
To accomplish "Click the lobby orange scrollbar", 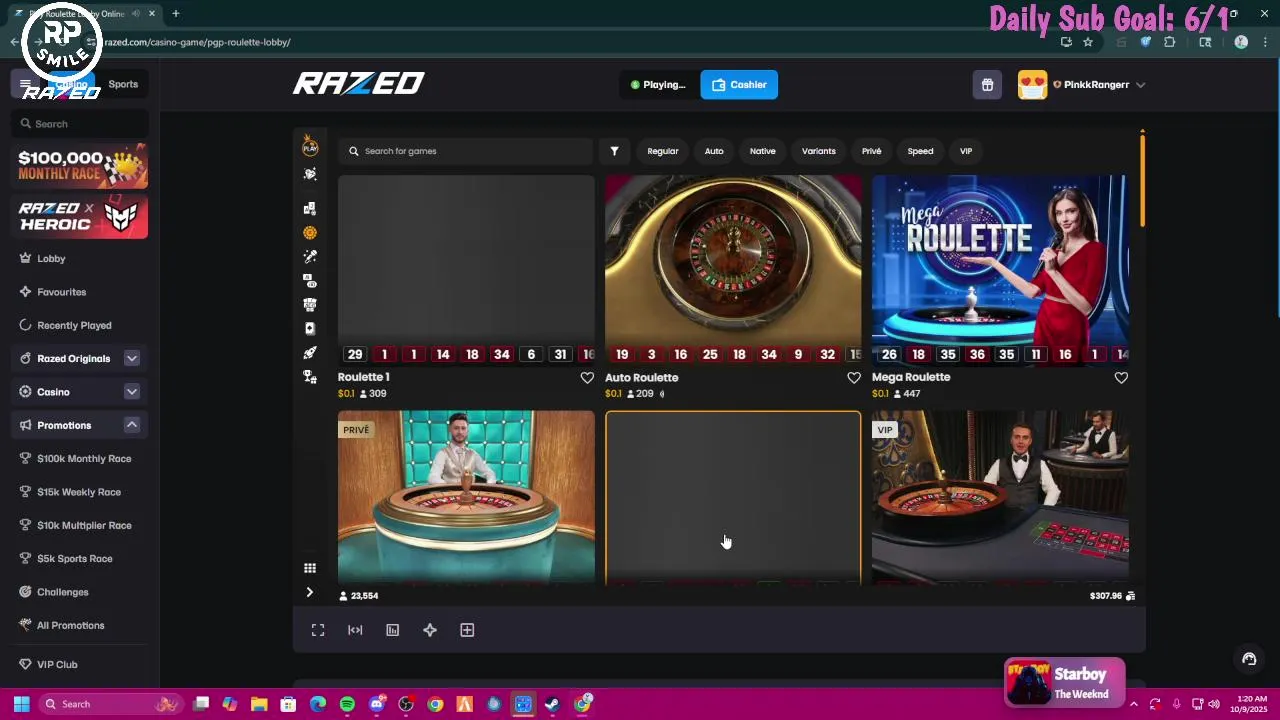I will tap(1142, 179).
